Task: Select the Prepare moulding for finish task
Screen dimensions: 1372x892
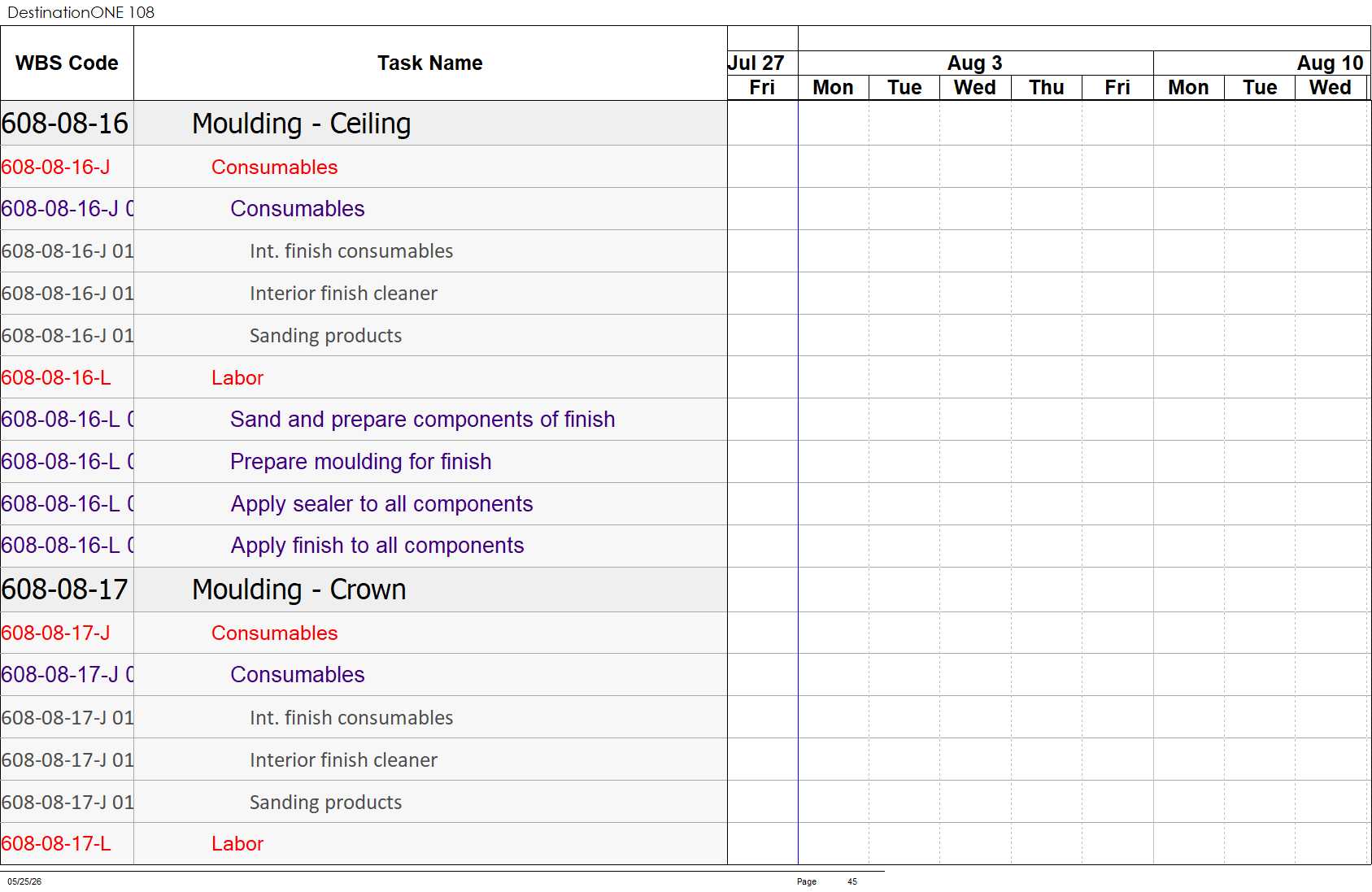Action: 361,462
